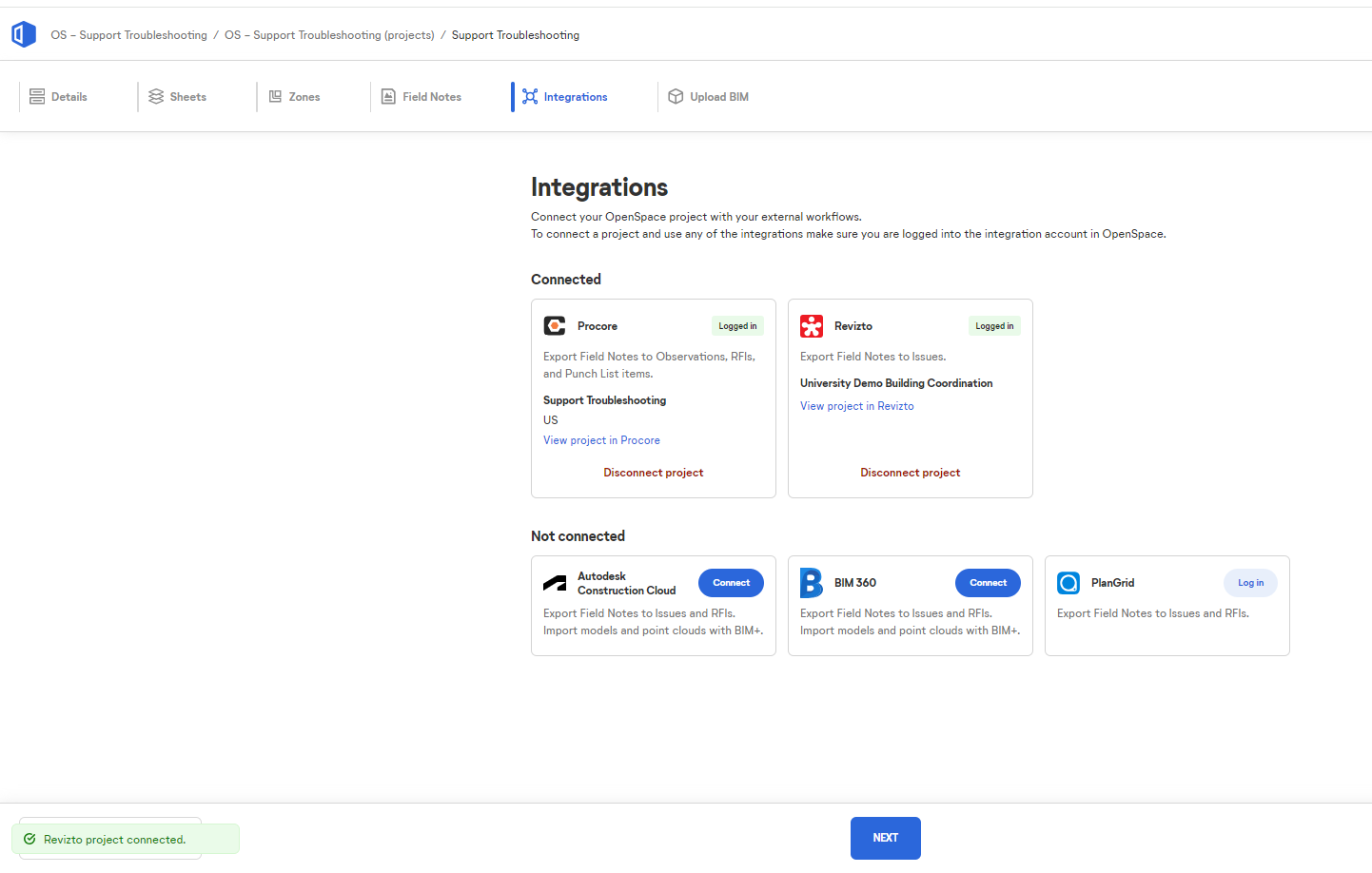Image resolution: width=1372 pixels, height=873 pixels.
Task: Open the Field Notes tab
Action: pyautogui.click(x=421, y=96)
